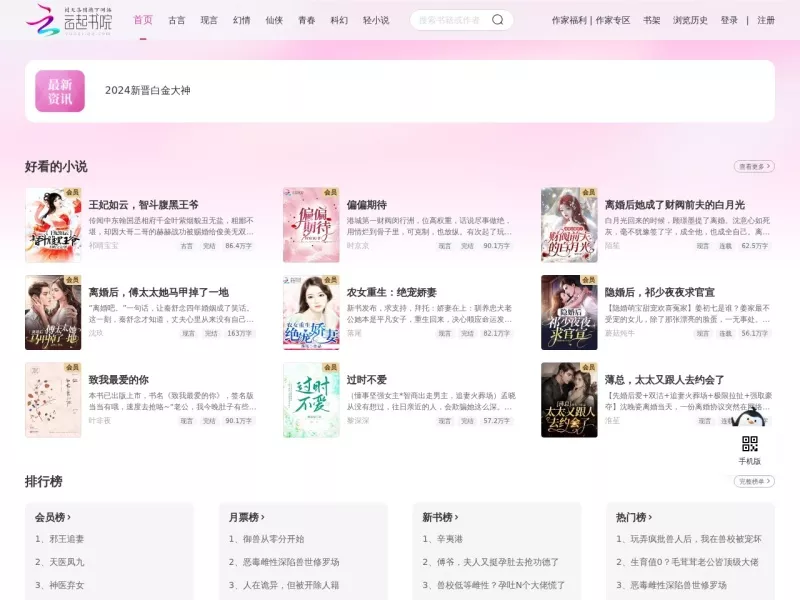Click title 偏偏期待

point(367,205)
